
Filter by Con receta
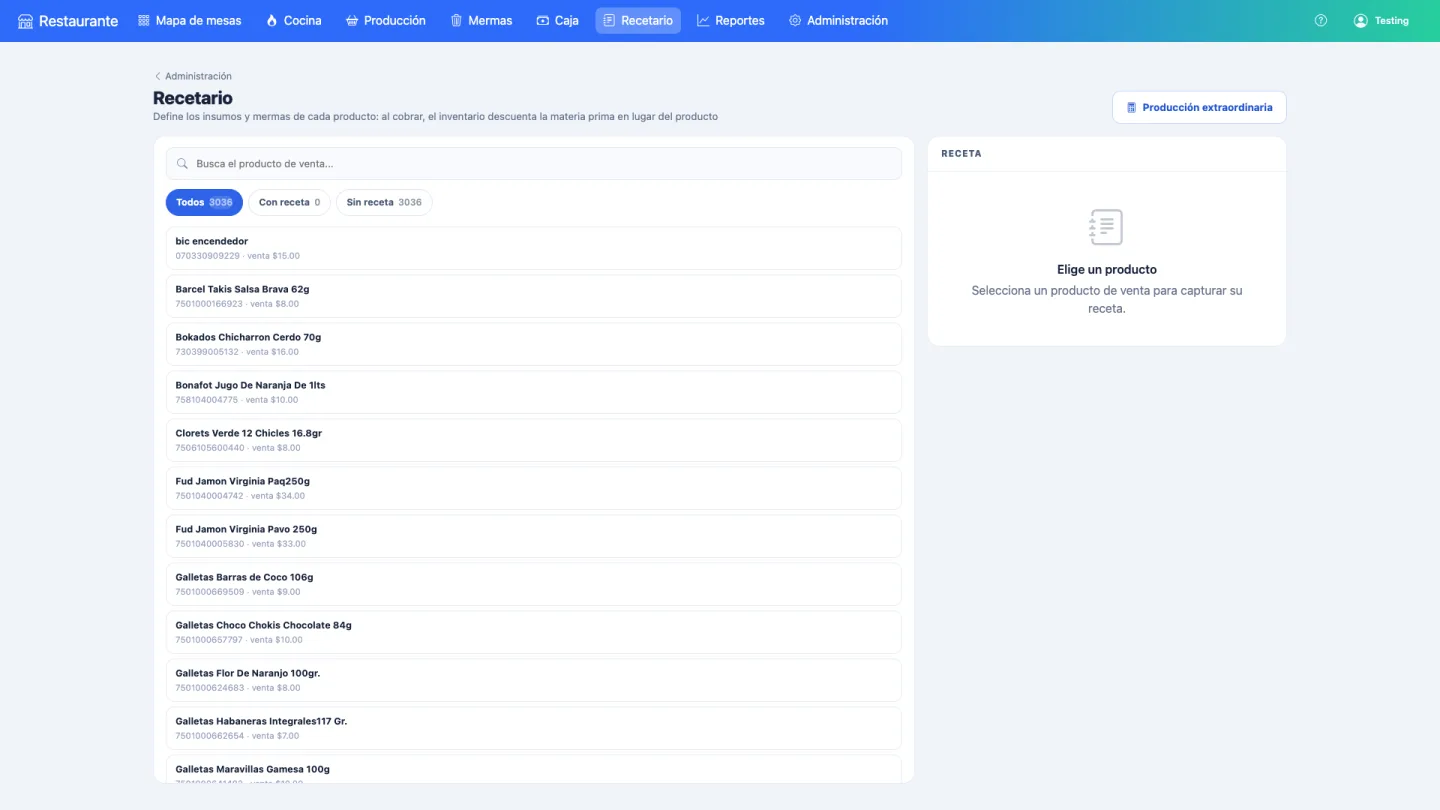(290, 203)
